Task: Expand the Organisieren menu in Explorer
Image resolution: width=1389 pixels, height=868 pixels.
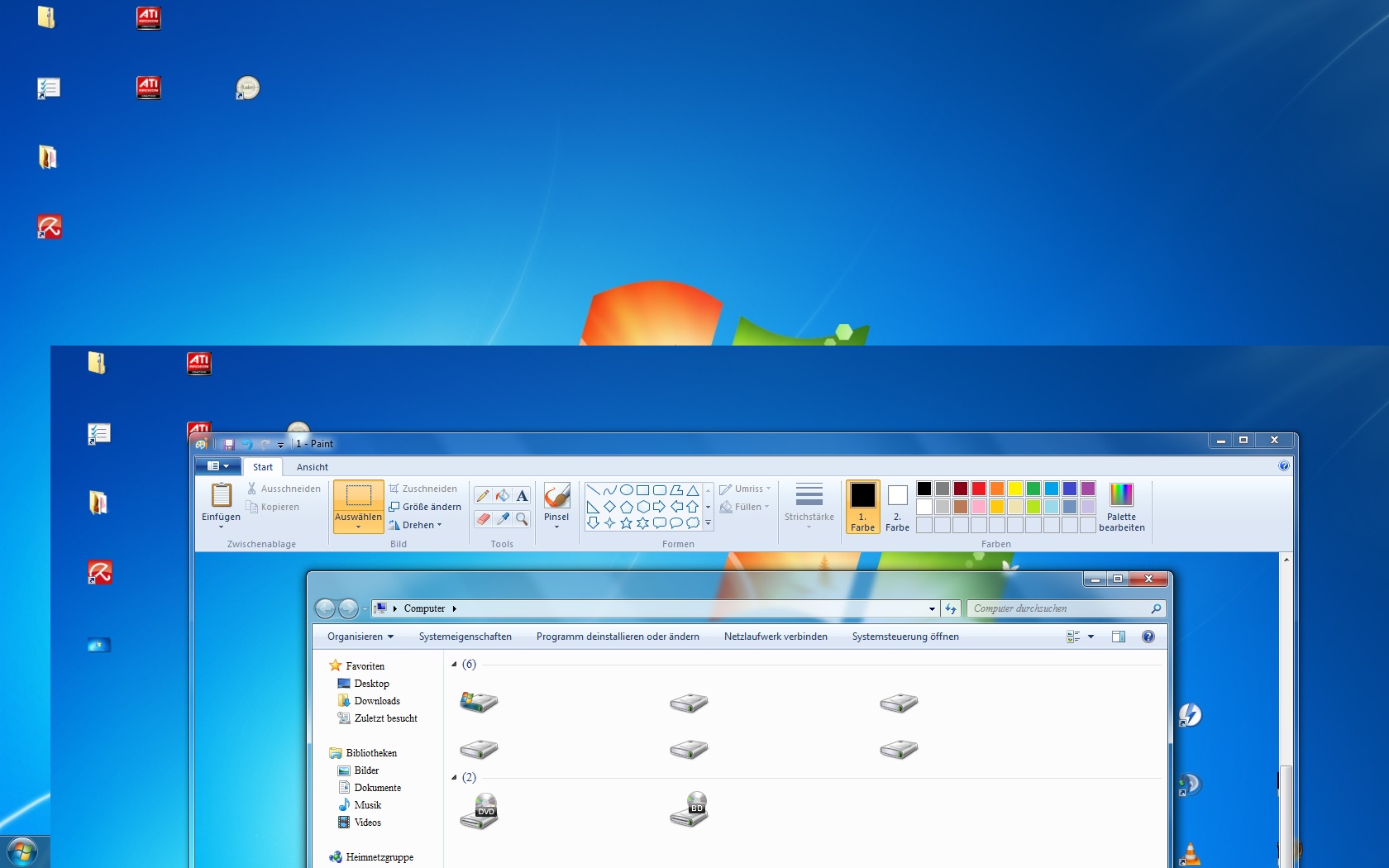Action: (360, 637)
